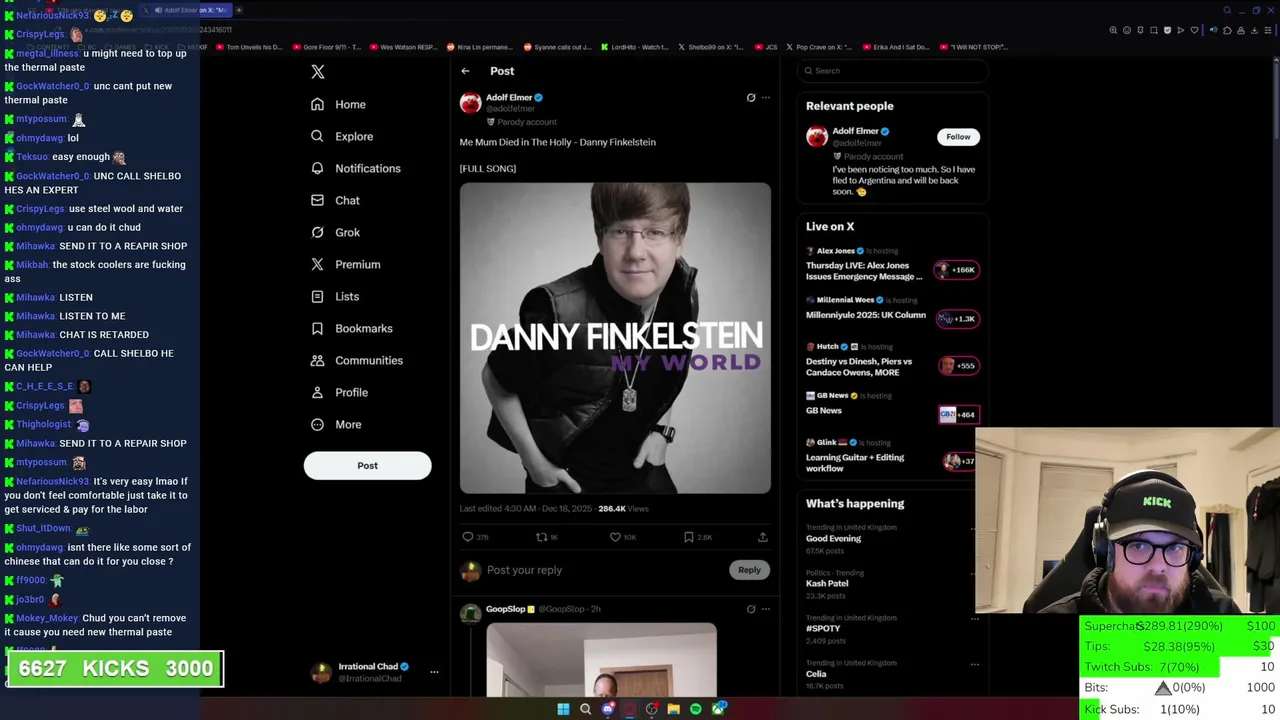Click the share icon under the post

click(x=763, y=537)
